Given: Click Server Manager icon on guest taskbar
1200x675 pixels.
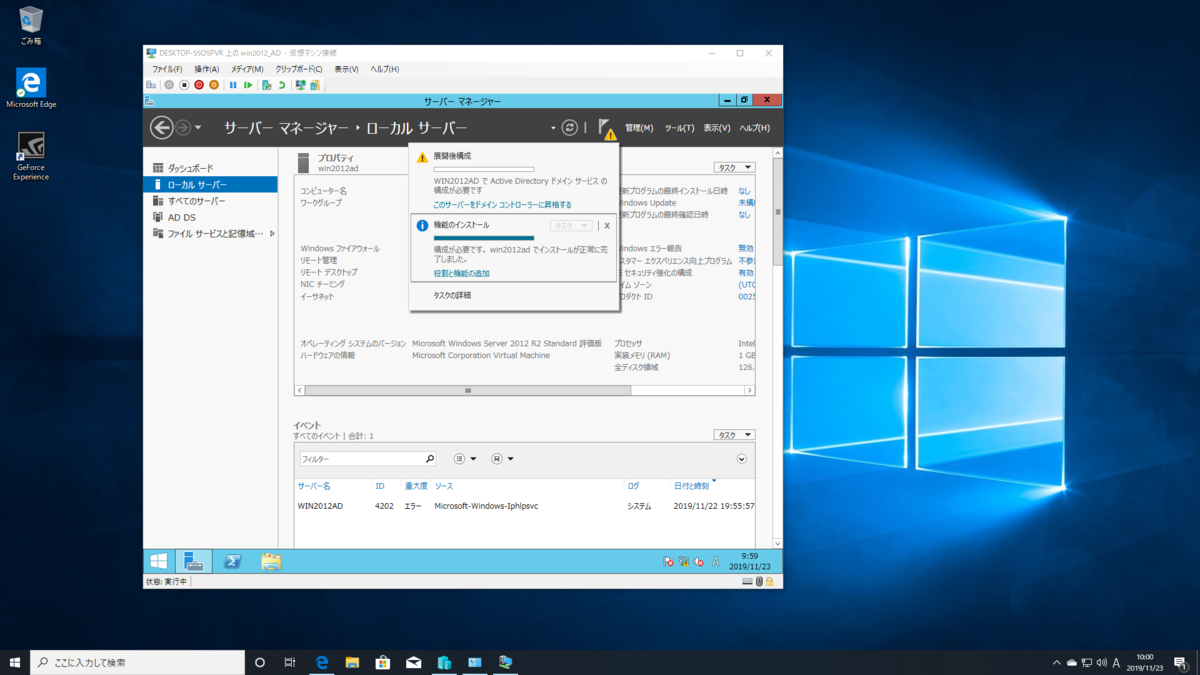Looking at the screenshot, I should (x=194, y=561).
